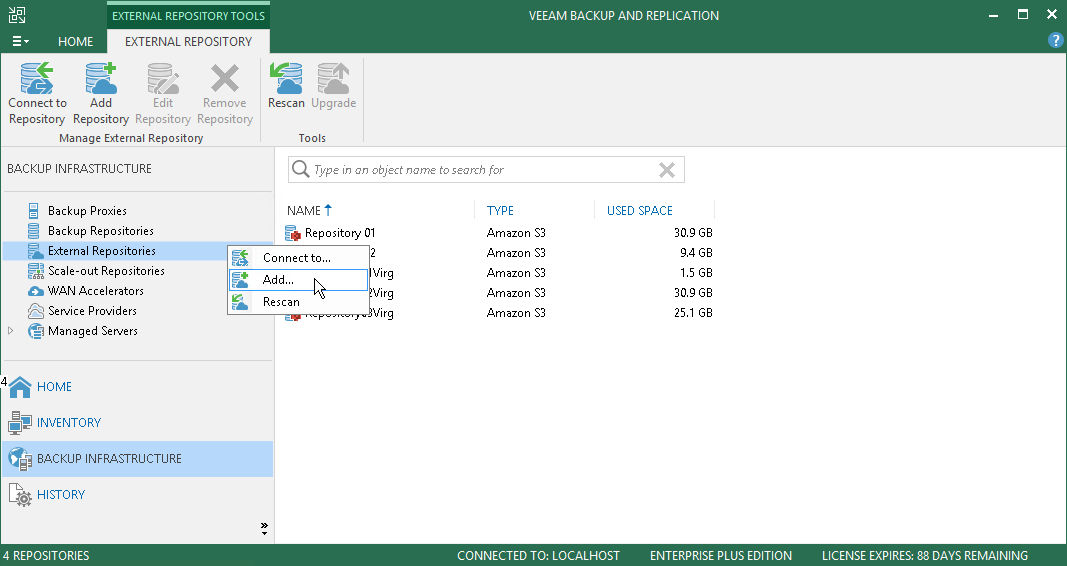Click the 1.5 GB used space value
This screenshot has width=1067, height=566.
click(696, 273)
